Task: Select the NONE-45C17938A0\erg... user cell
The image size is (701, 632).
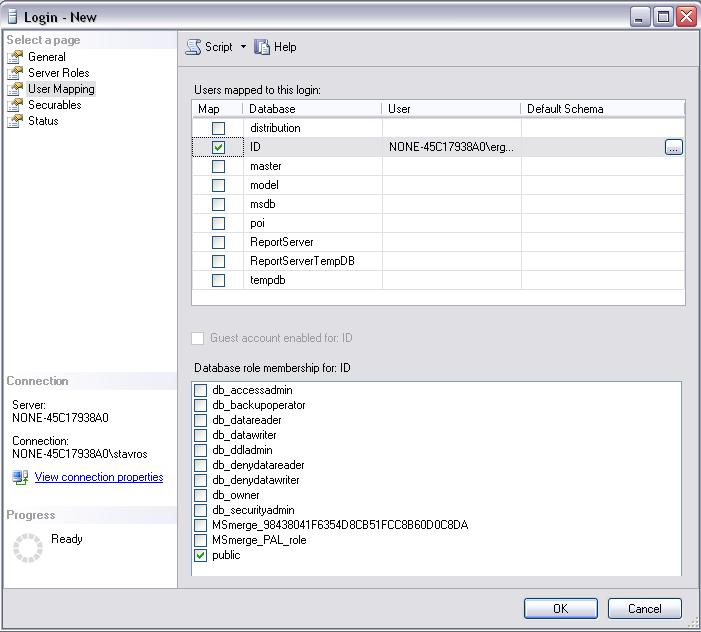Action: coord(452,147)
